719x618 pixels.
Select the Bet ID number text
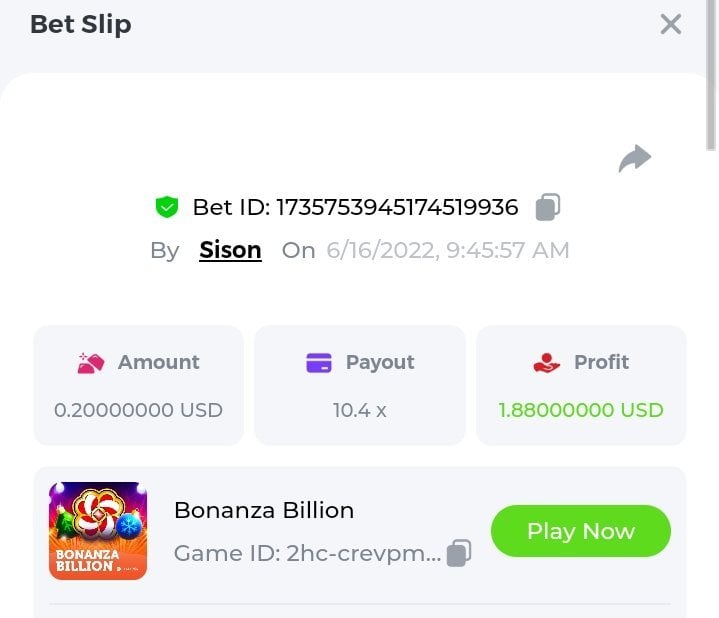pos(397,207)
